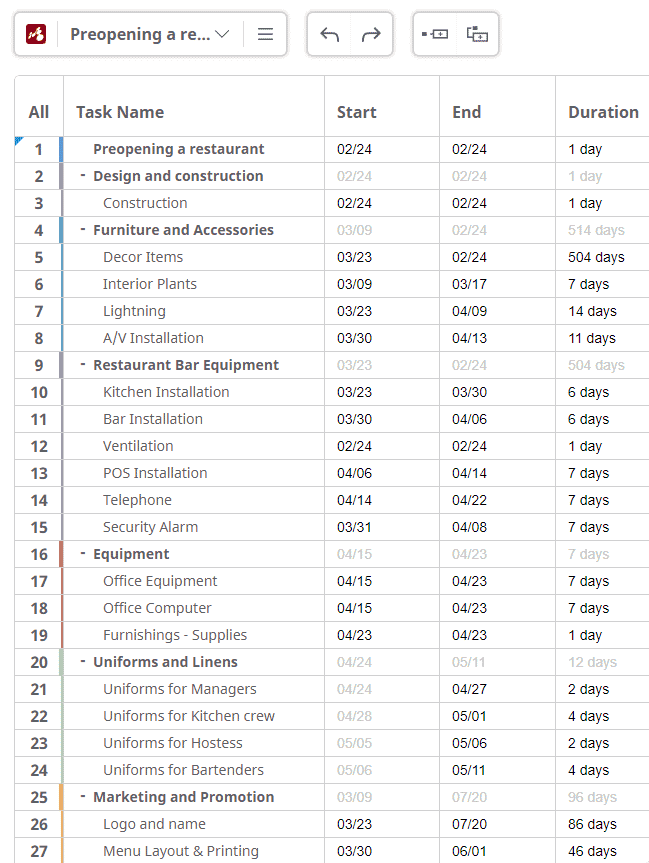The width and height of the screenshot is (649, 863).
Task: Collapse the Restaurant Bar Equipment group
Action: click(83, 364)
